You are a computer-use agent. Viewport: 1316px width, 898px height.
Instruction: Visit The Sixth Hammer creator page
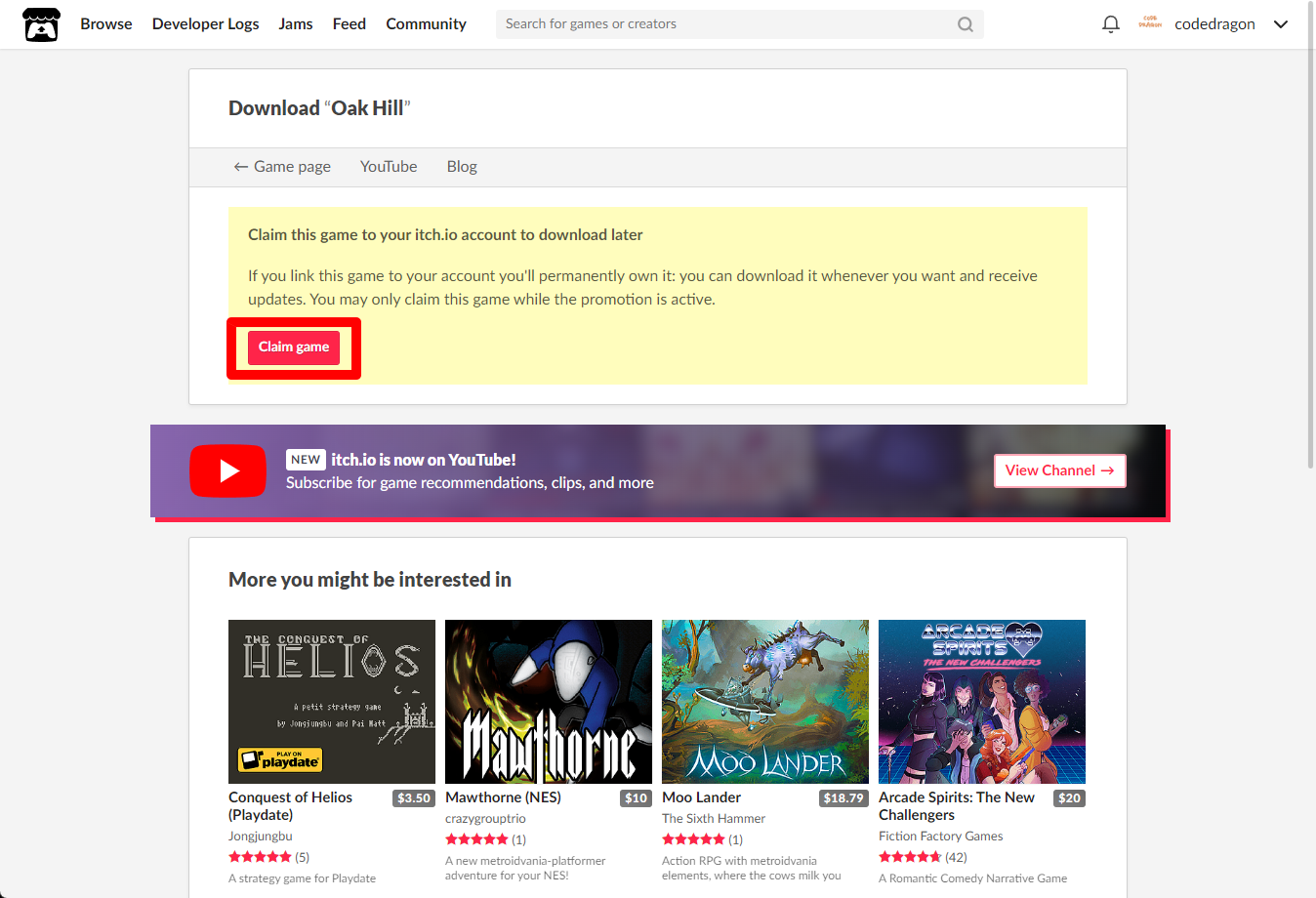pos(714,819)
